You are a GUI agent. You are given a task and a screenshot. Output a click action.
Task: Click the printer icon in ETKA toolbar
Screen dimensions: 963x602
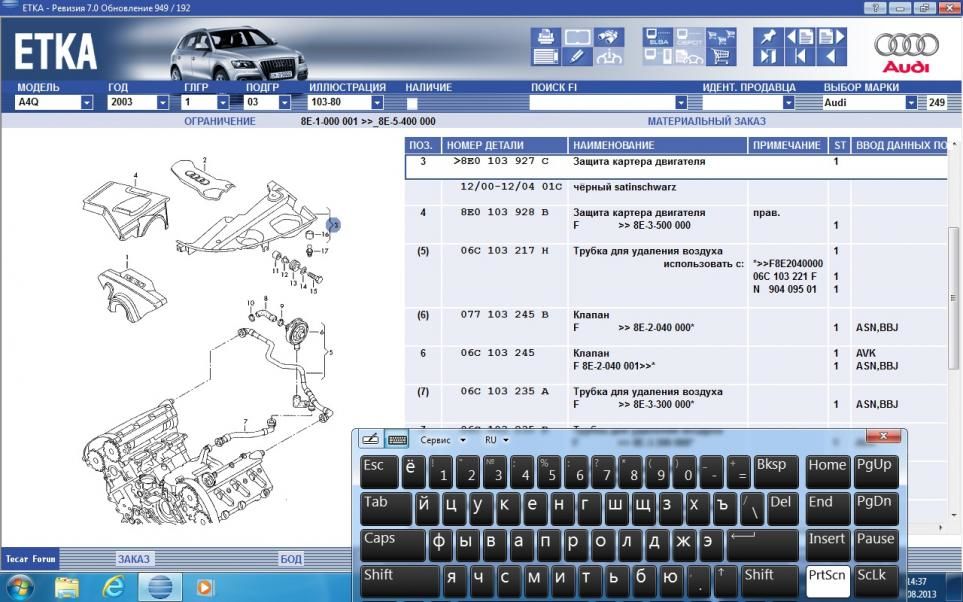(545, 37)
